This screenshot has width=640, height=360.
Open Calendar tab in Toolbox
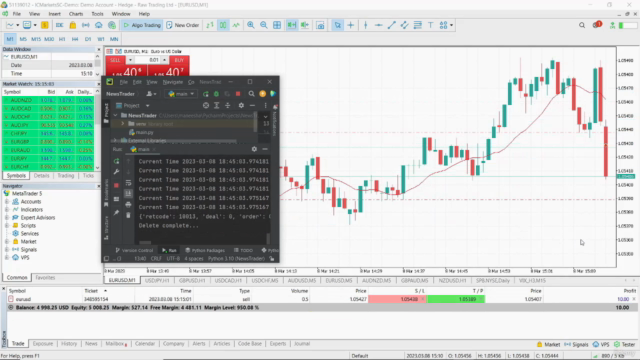145,344
